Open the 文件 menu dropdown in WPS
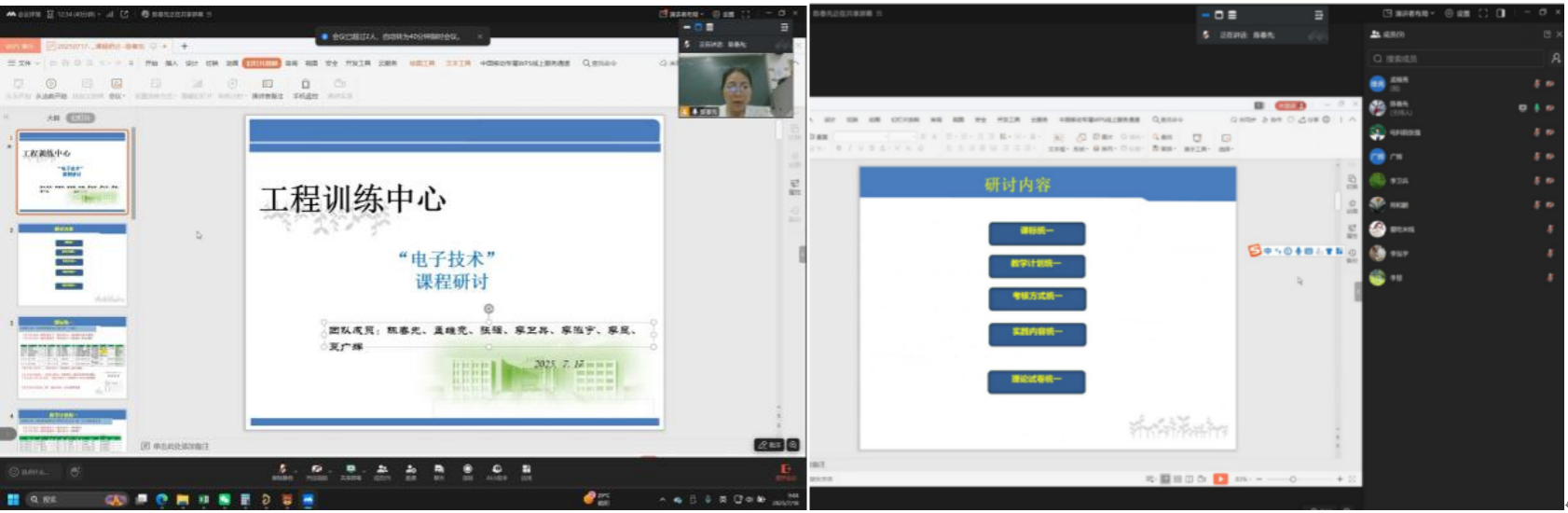1568x513 pixels. point(24,63)
